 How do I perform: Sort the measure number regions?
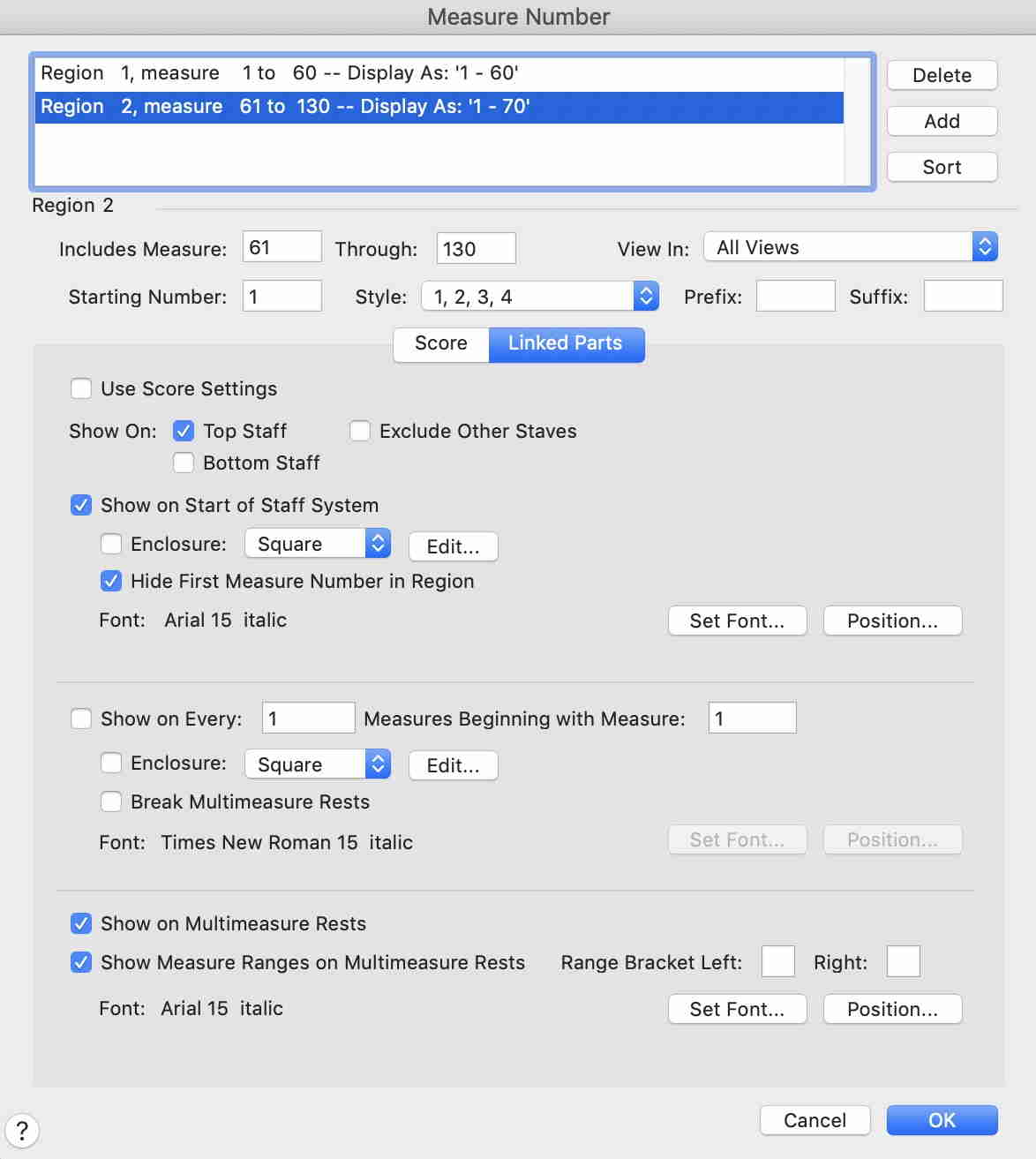click(942, 167)
